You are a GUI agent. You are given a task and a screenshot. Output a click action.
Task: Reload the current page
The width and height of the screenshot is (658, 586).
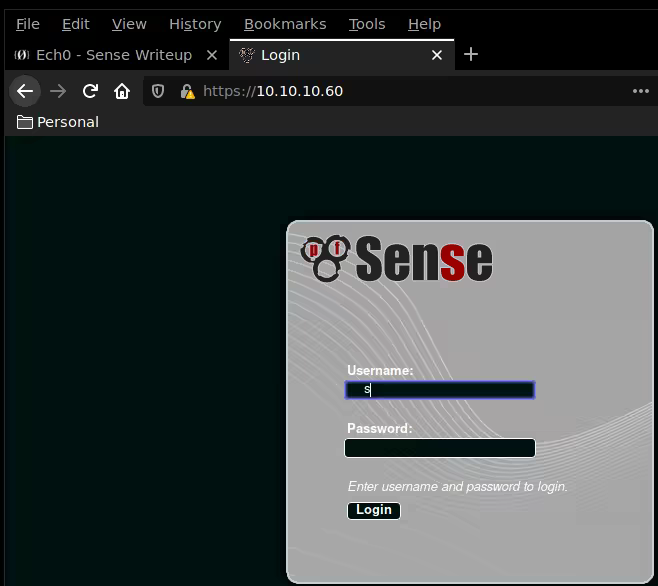click(x=90, y=91)
